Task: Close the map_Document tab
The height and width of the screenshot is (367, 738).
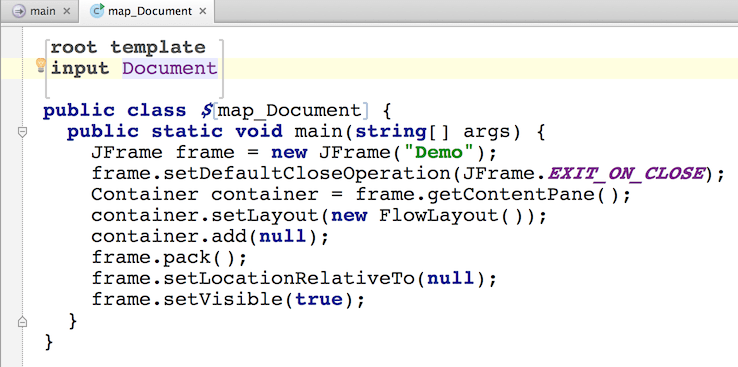Action: click(203, 11)
